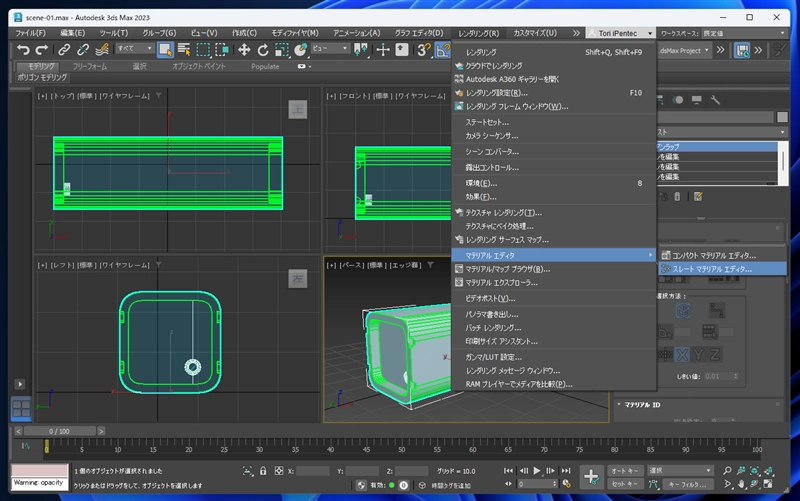The height and width of the screenshot is (501, 800).
Task: Activate the Select Object tool
Action: click(x=165, y=49)
